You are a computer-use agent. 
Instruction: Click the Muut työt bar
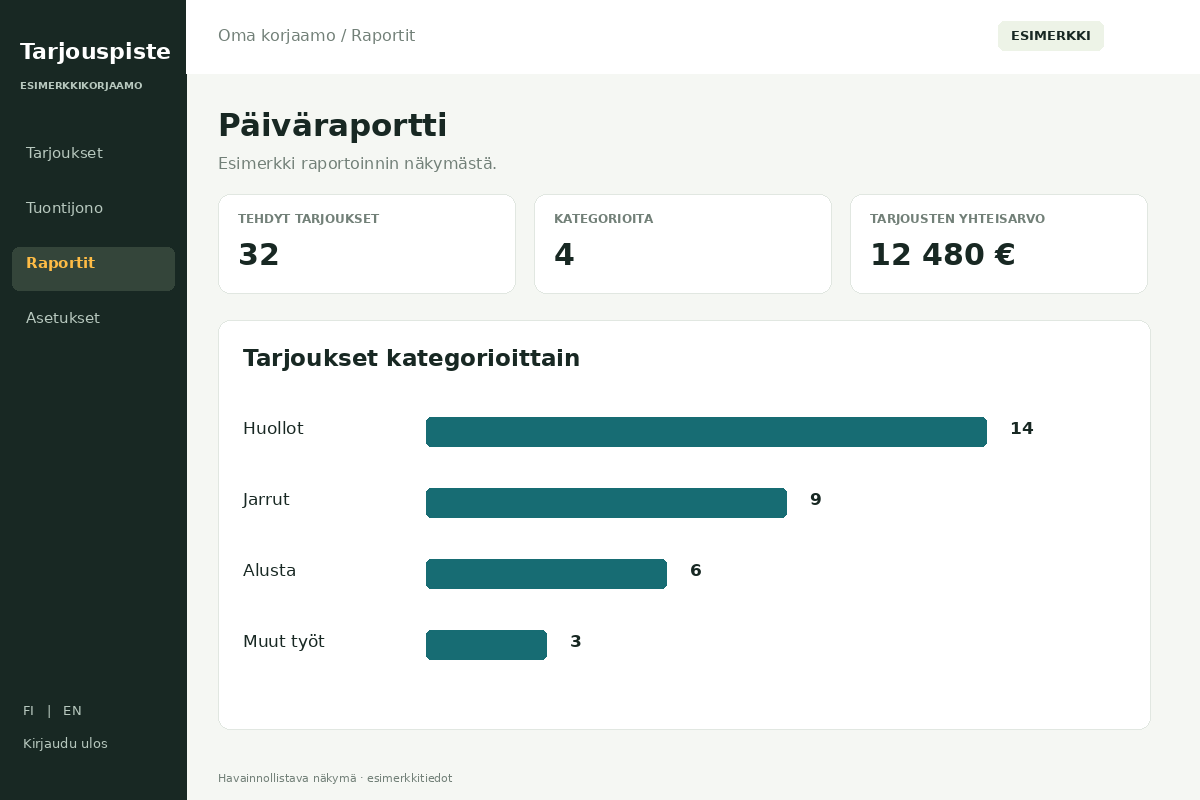click(x=486, y=645)
